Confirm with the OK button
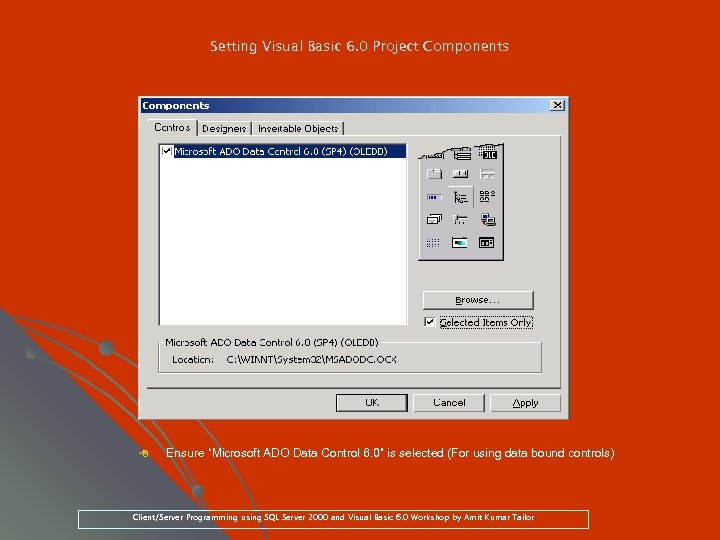Screen dimensions: 720x540 (372, 403)
